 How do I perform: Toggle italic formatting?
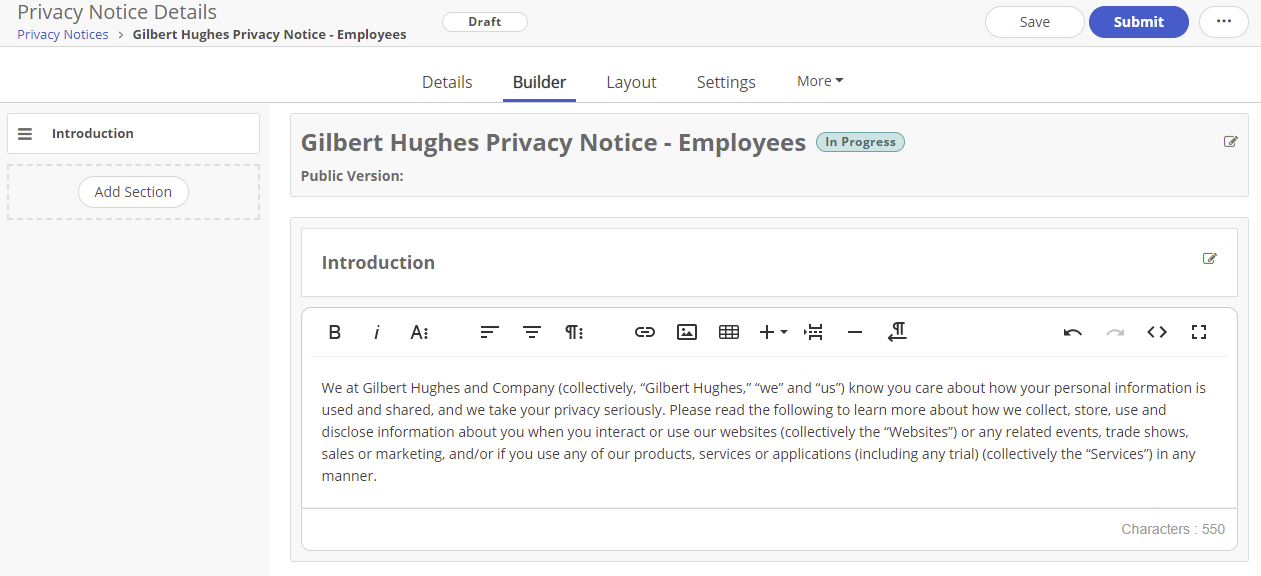376,332
